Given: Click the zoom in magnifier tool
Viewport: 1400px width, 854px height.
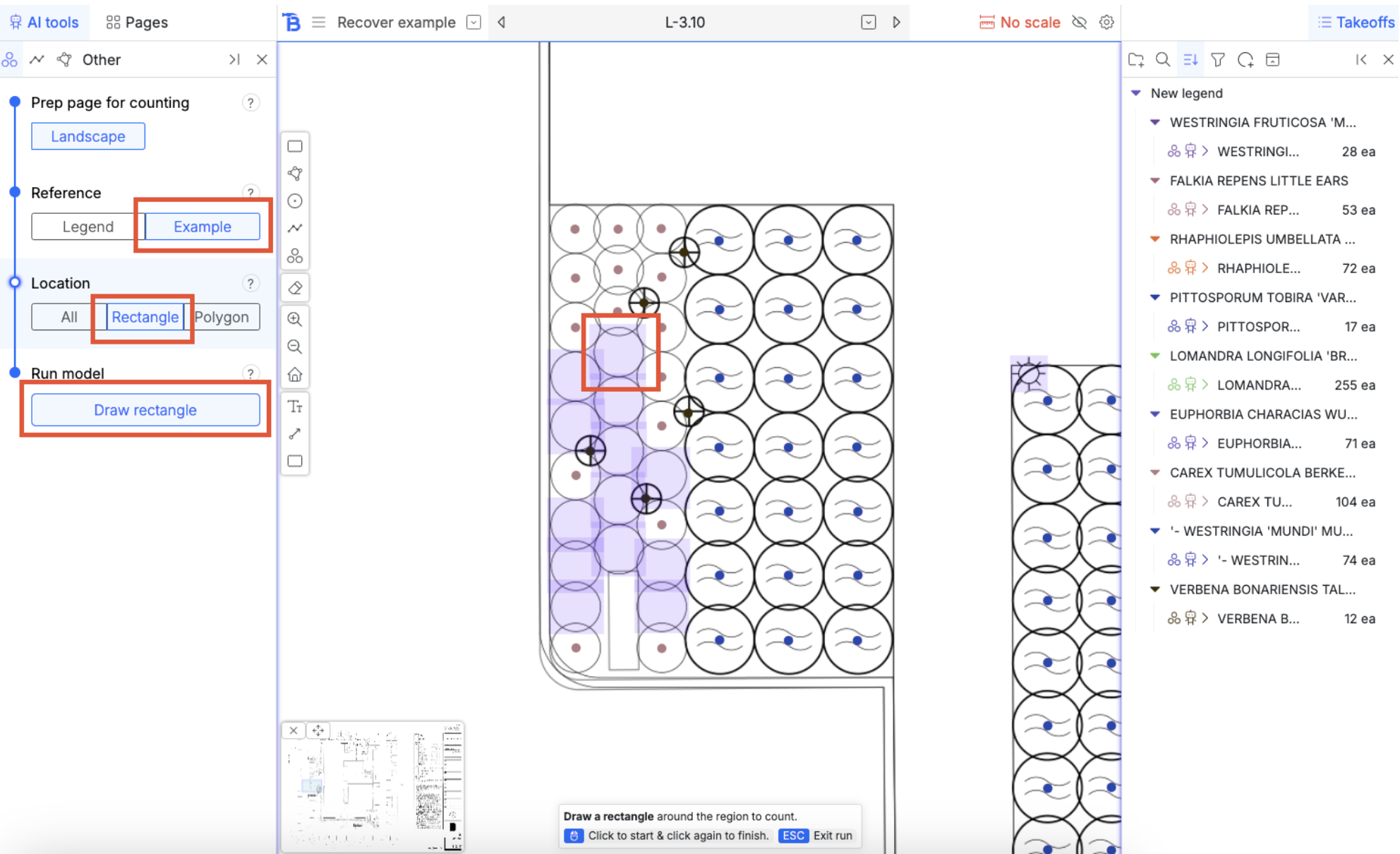Looking at the screenshot, I should coord(295,319).
